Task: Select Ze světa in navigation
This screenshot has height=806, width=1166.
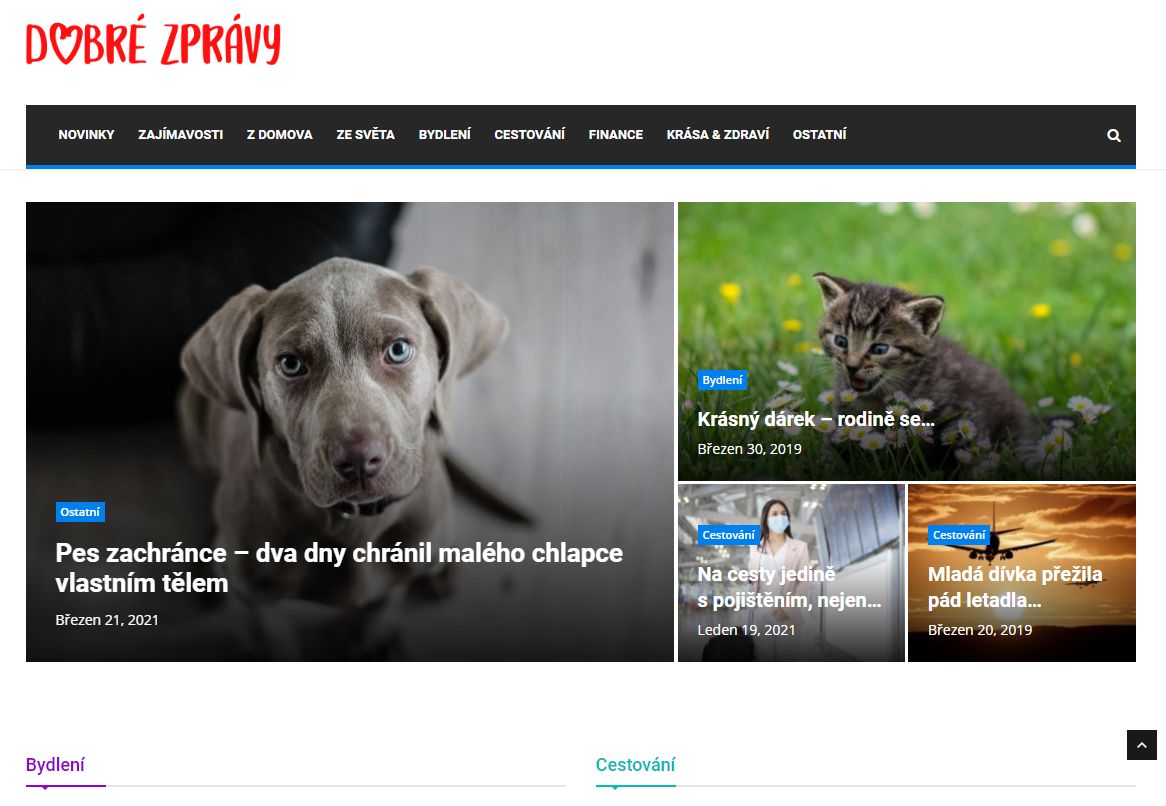Action: (x=365, y=135)
